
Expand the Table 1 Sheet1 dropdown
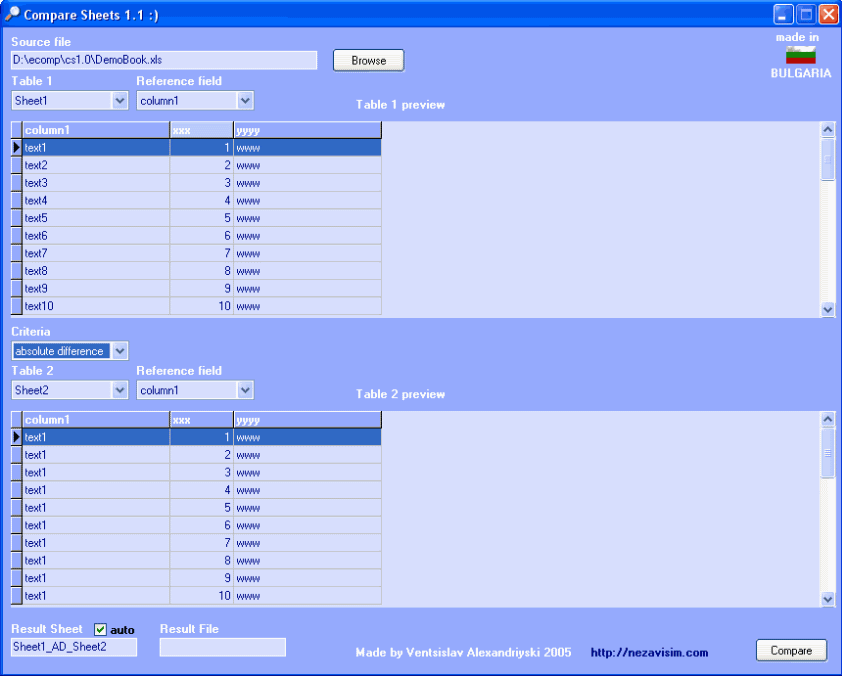coord(120,100)
